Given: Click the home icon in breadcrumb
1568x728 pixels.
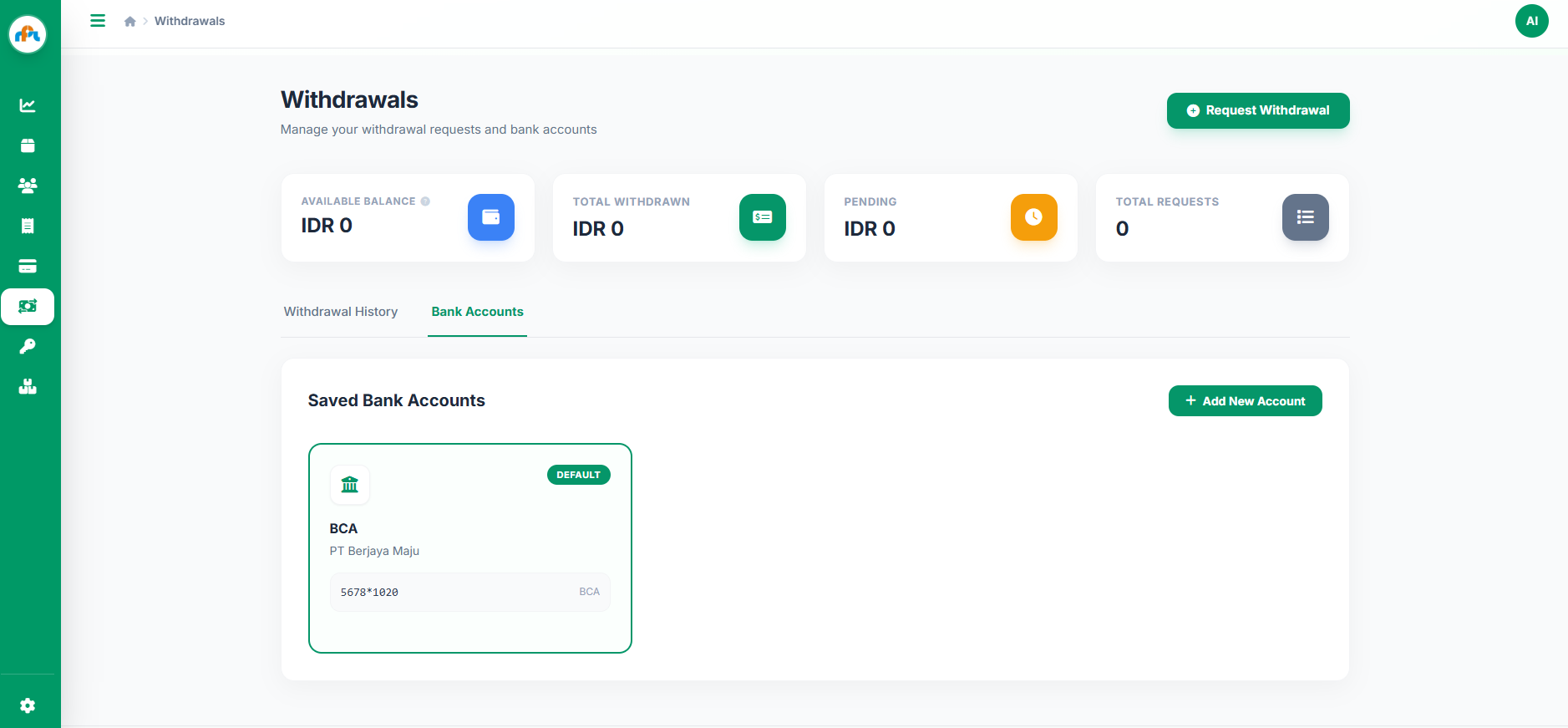Looking at the screenshot, I should [x=130, y=22].
